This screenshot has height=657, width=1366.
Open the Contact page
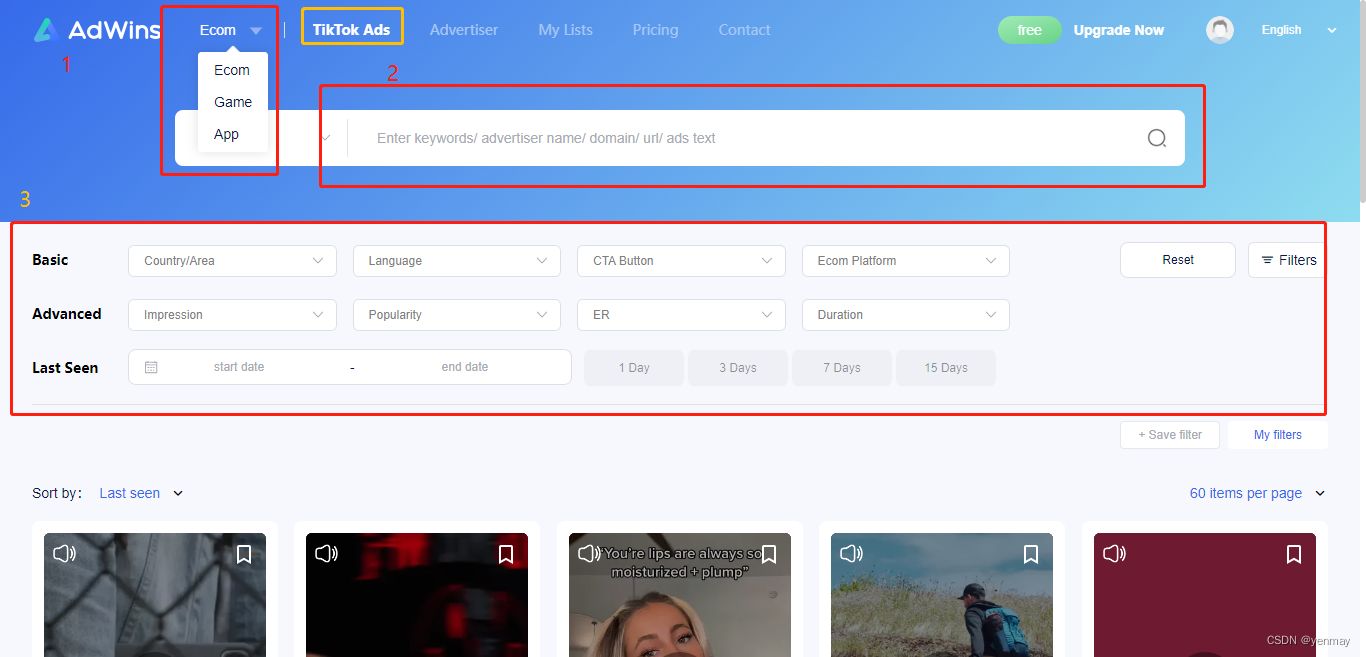pos(745,30)
